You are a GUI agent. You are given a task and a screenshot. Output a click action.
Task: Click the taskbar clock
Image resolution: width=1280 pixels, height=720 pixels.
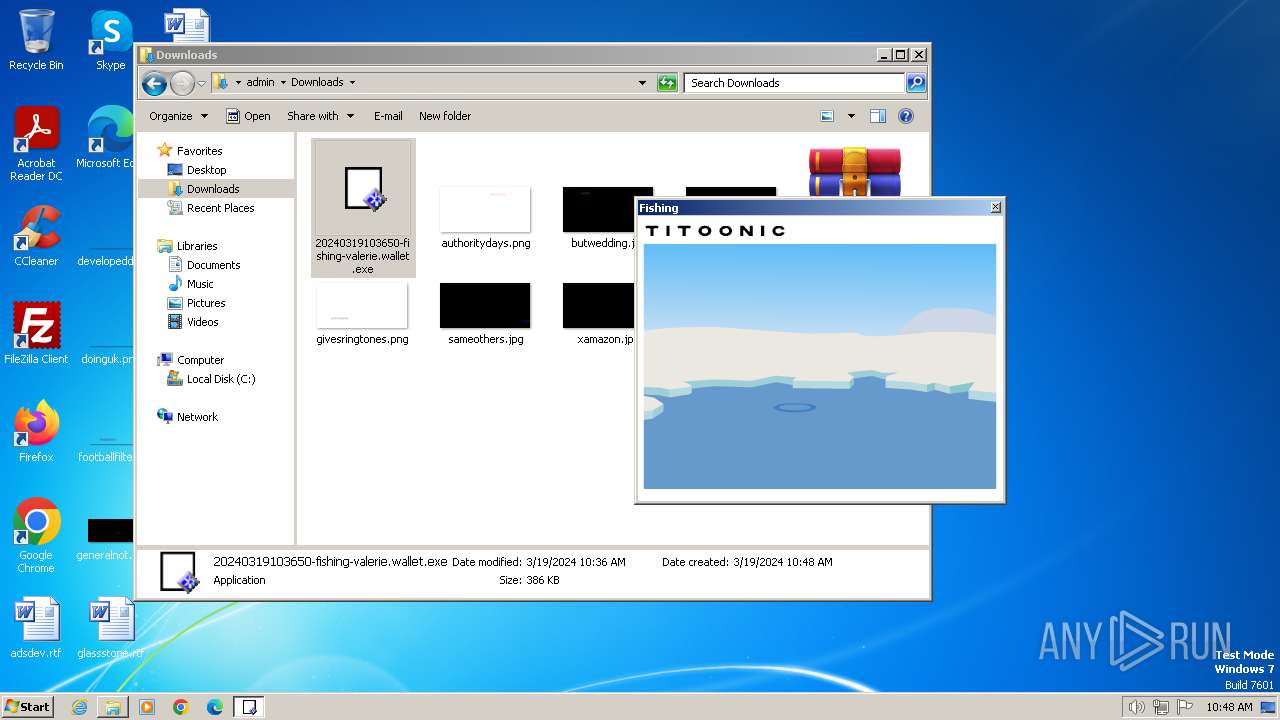1229,707
